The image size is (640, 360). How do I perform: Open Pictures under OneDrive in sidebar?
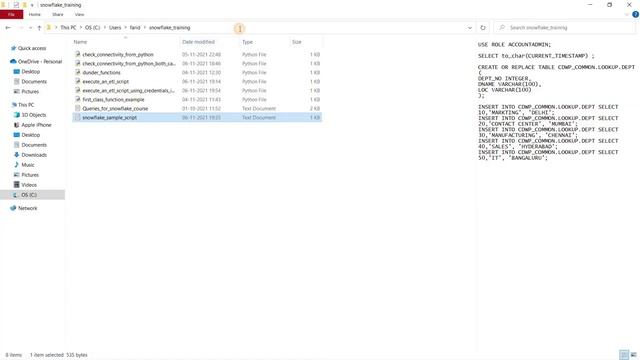coord(30,91)
